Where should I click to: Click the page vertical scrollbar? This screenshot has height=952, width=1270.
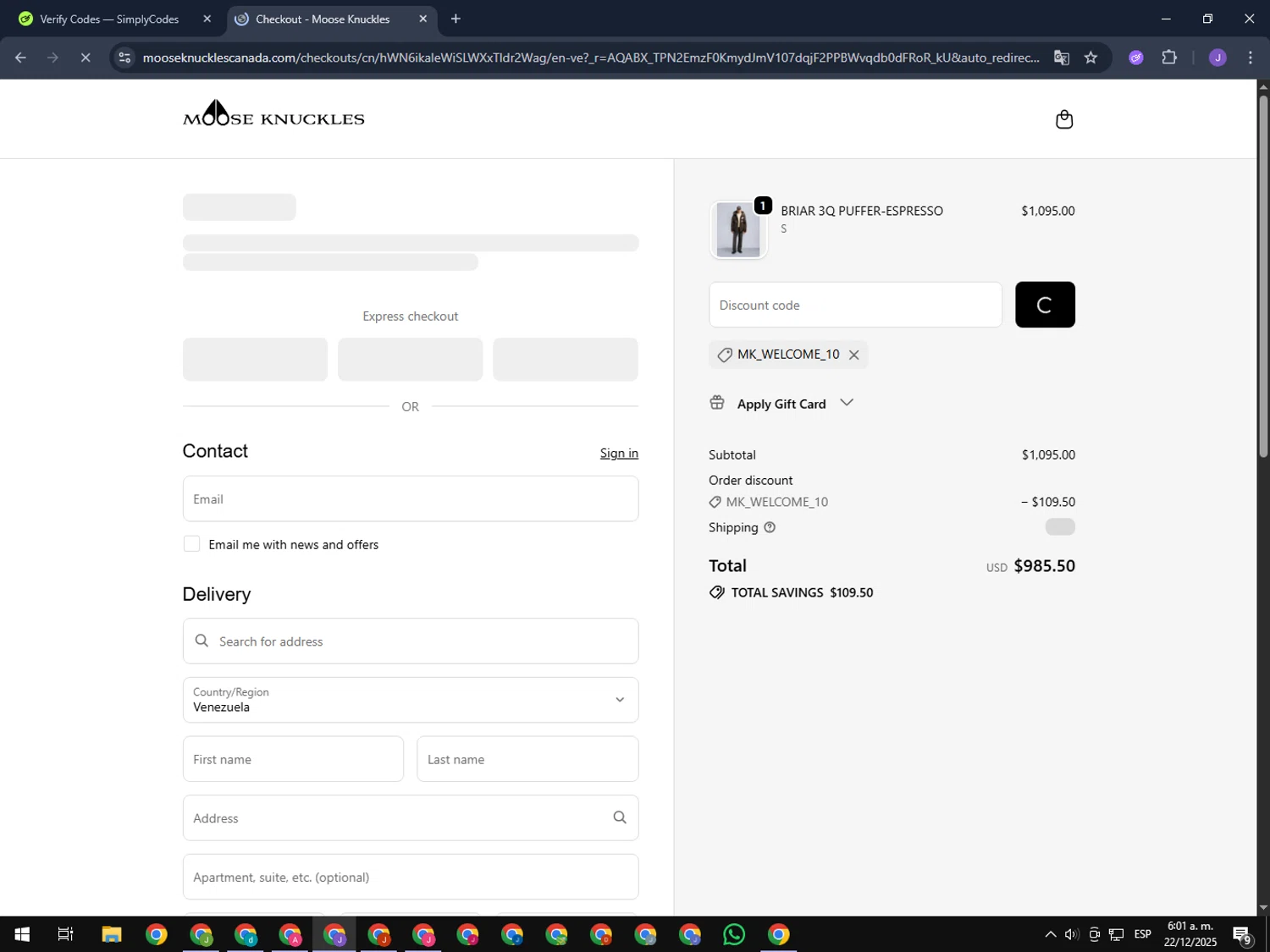click(x=1263, y=278)
